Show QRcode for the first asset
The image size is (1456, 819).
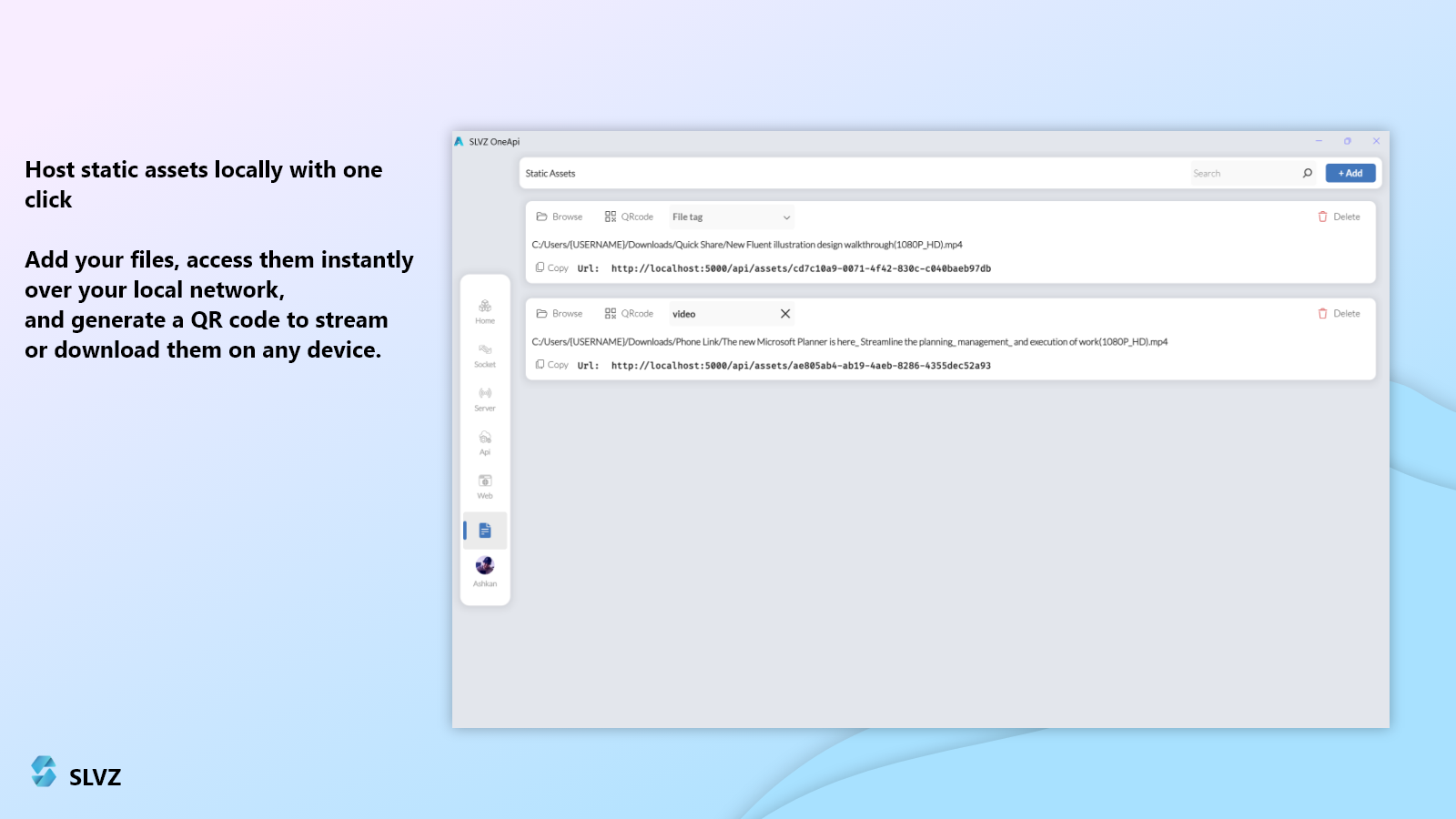coord(629,217)
